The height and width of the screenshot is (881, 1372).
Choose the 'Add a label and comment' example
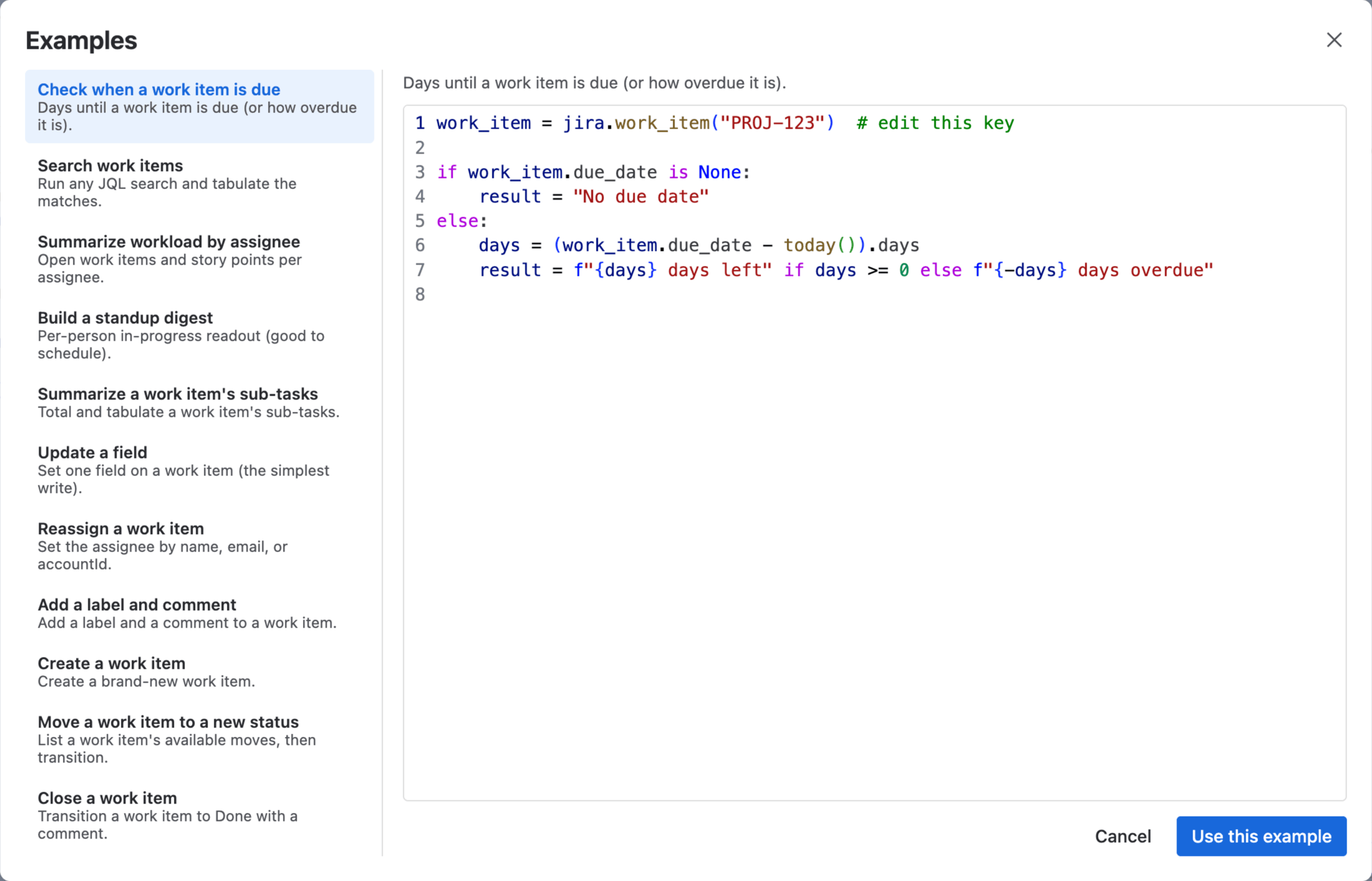(200, 613)
